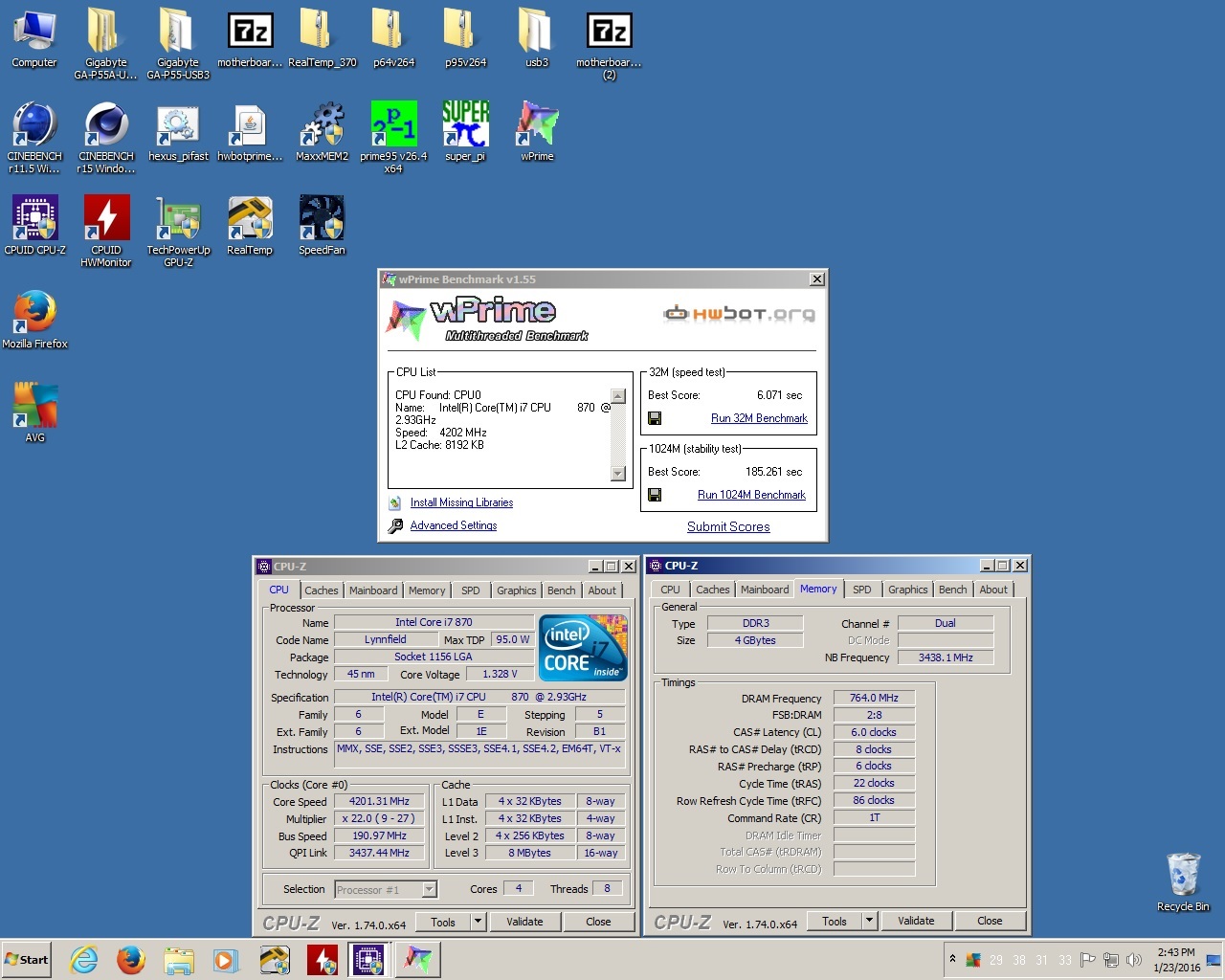
Task: Click Install Missing Libraries link
Action: (461, 502)
